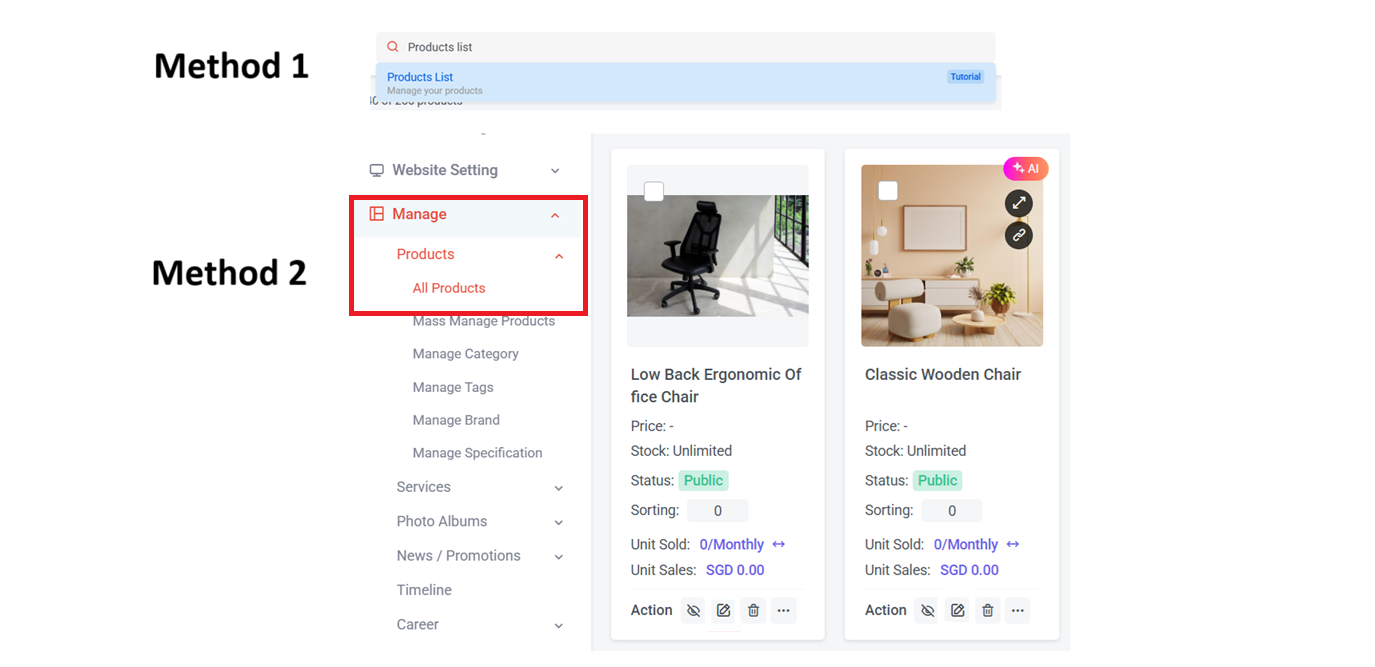This screenshot has width=1375, height=667.
Task: Click the AI badge on Classic Wooden Chair
Action: coord(1026,168)
